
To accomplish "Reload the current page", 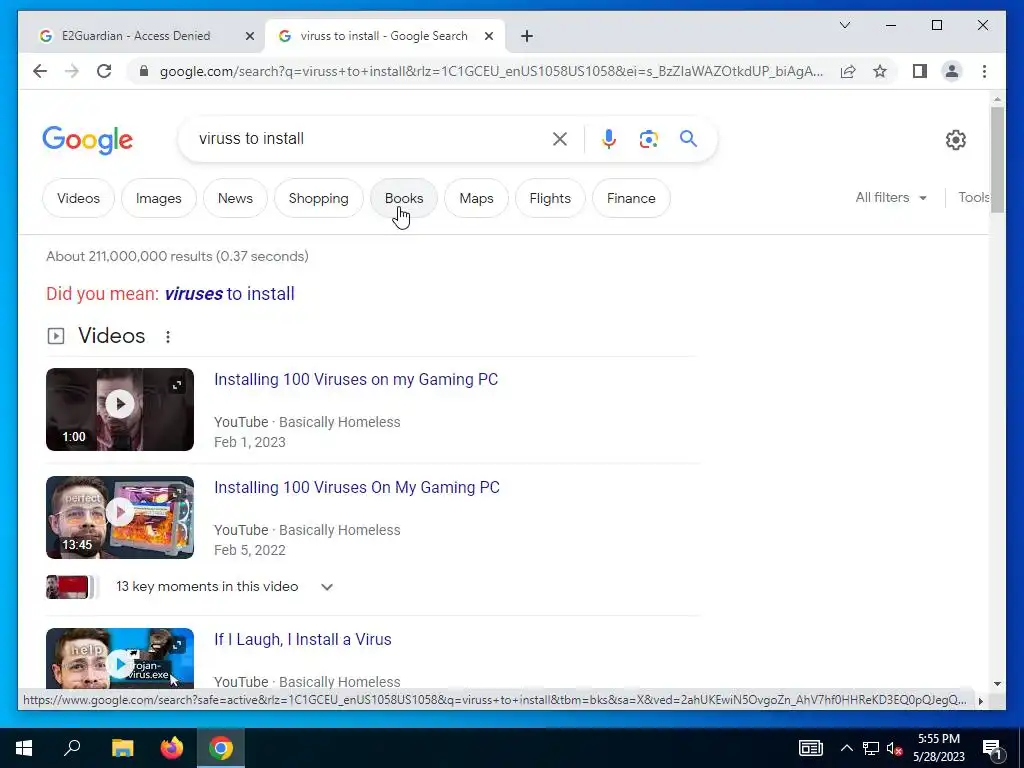I will coord(104,71).
